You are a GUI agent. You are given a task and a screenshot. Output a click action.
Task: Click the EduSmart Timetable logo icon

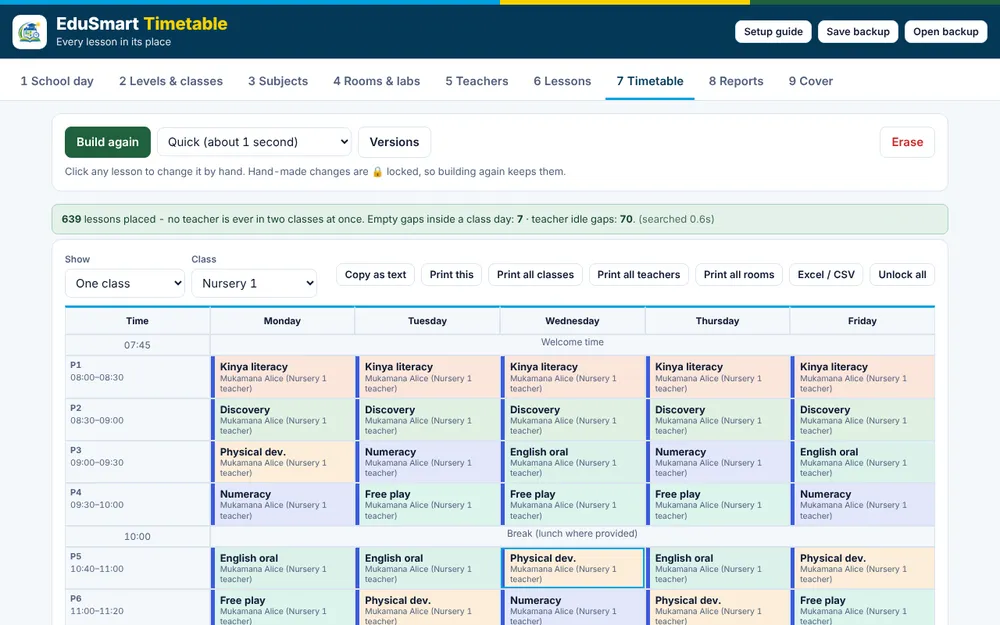point(29,32)
